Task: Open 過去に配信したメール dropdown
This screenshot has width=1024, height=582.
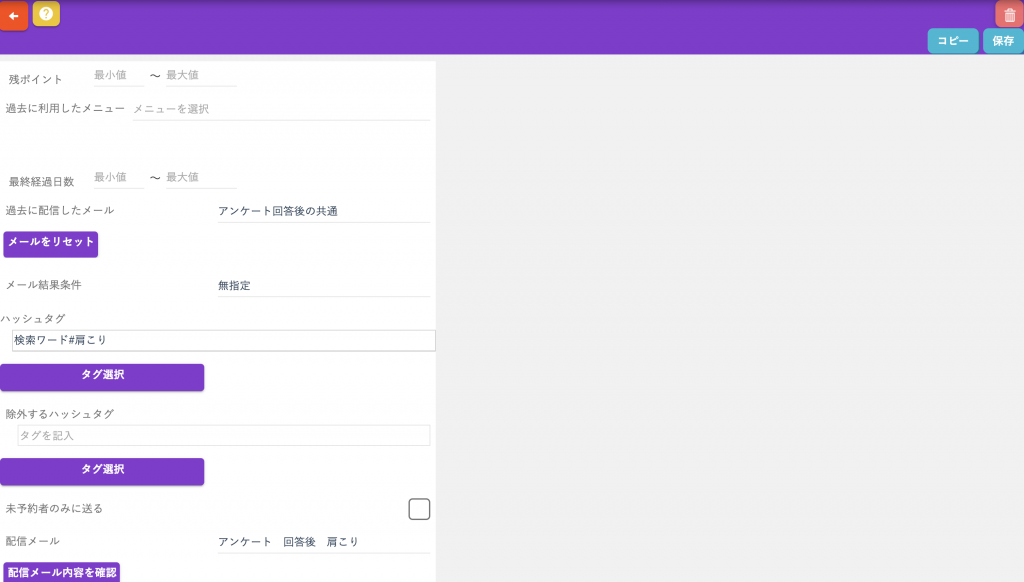Action: coord(323,211)
